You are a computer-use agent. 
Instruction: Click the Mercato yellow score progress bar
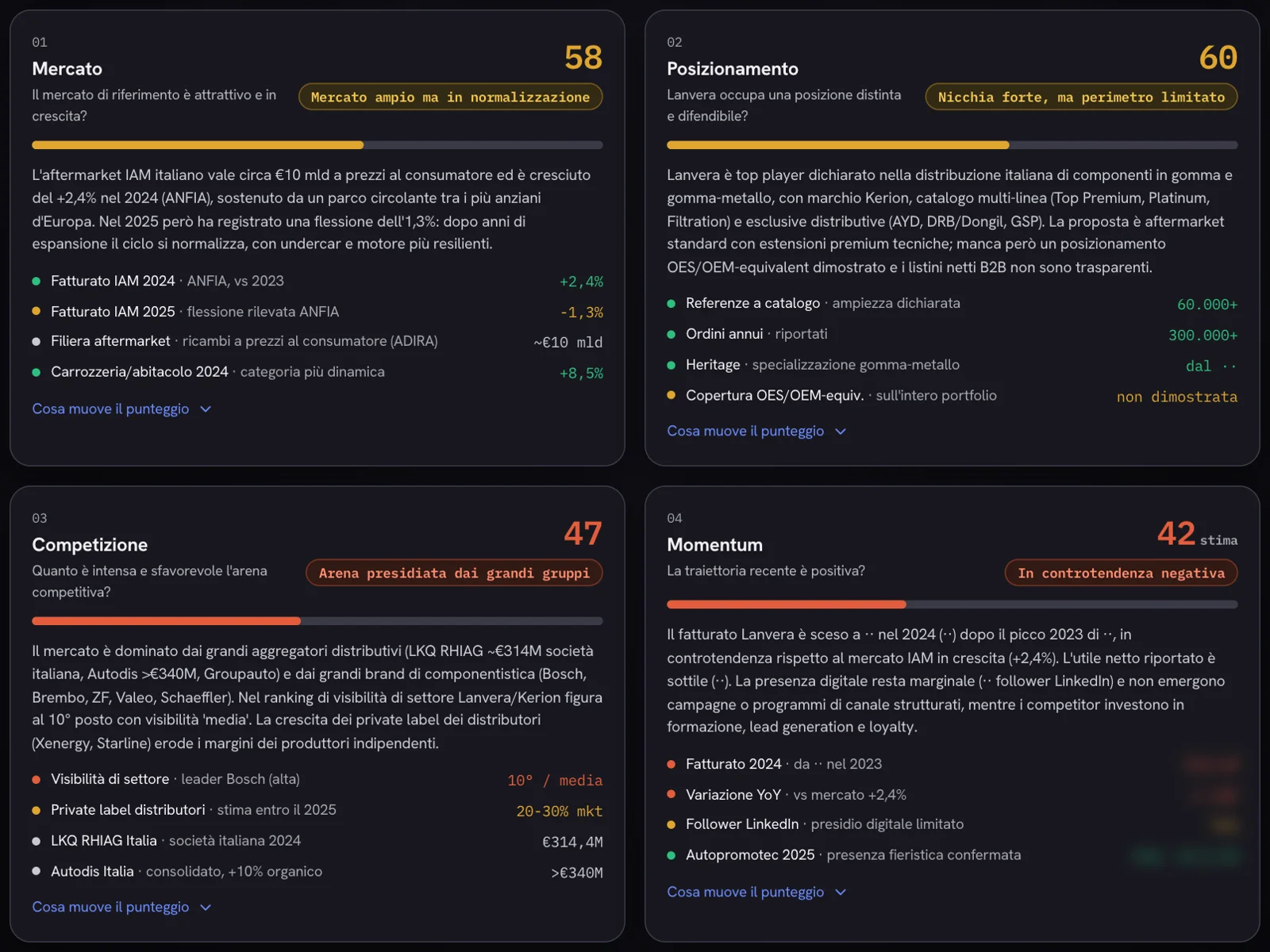pyautogui.click(x=317, y=145)
